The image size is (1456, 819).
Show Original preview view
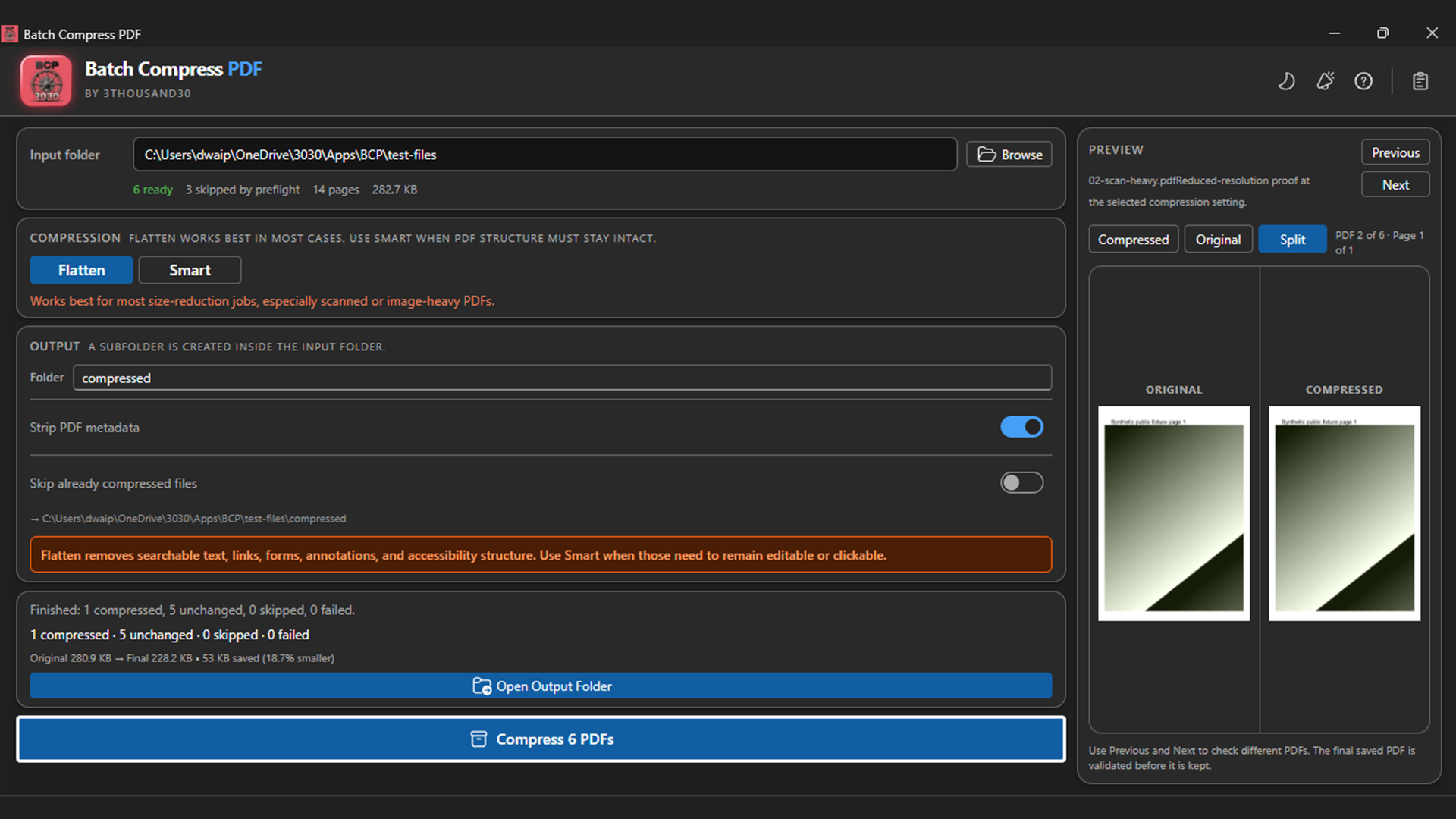coord(1219,240)
